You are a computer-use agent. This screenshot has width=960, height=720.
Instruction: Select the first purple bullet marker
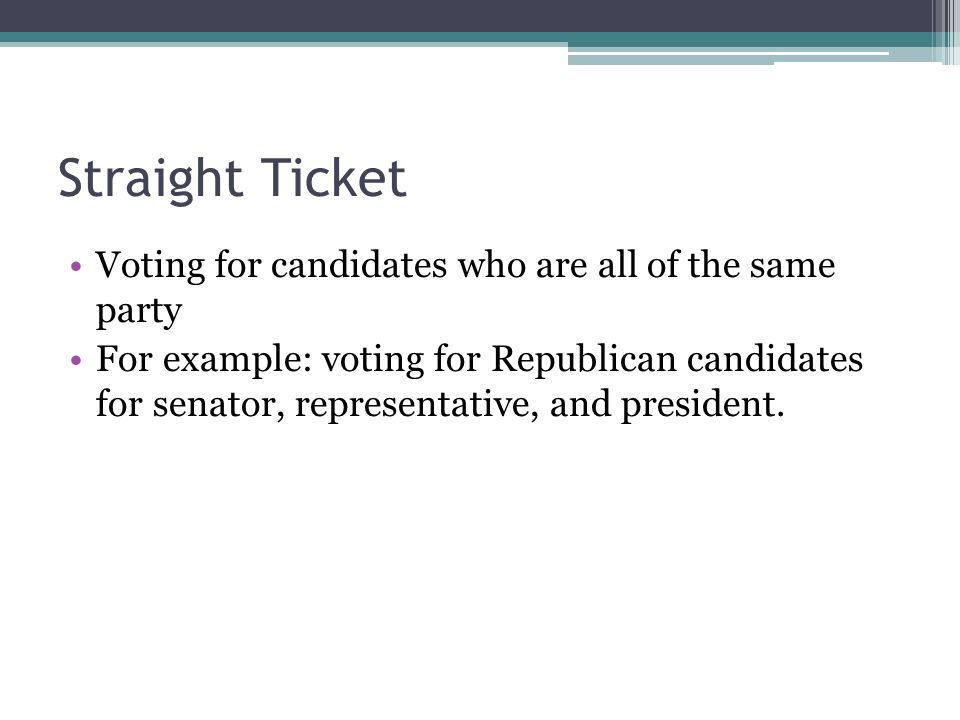76,266
